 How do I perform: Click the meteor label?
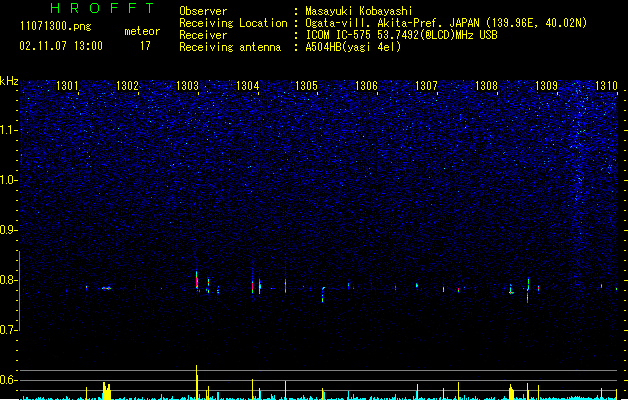142,31
